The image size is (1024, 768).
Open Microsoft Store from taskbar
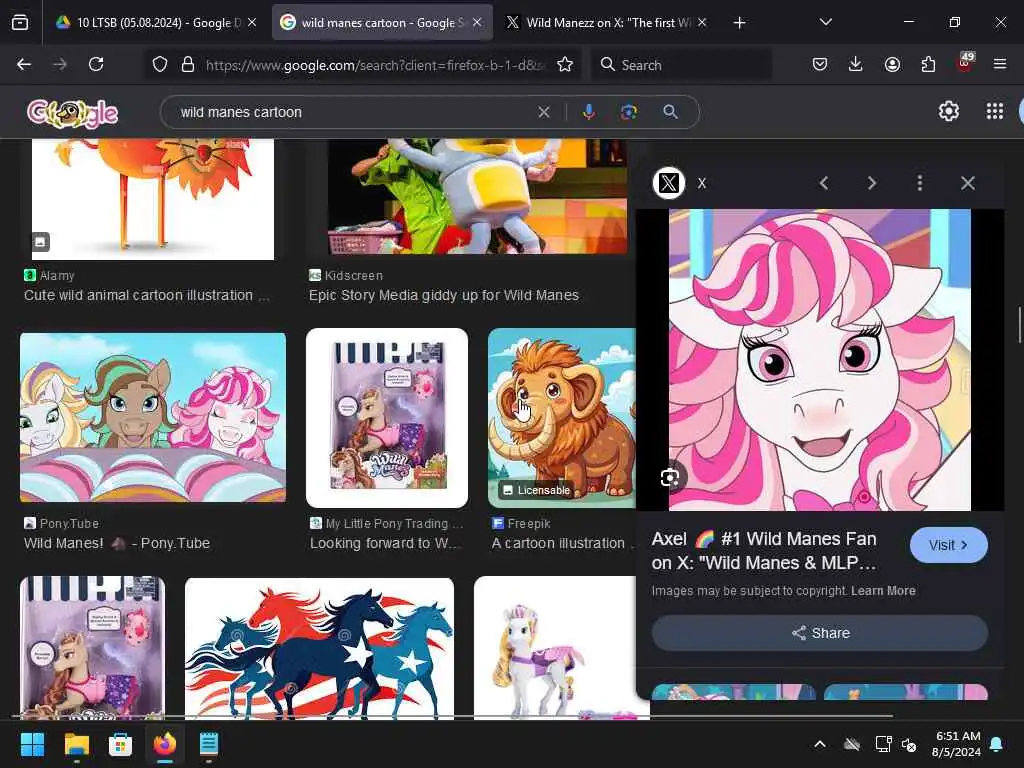point(120,744)
